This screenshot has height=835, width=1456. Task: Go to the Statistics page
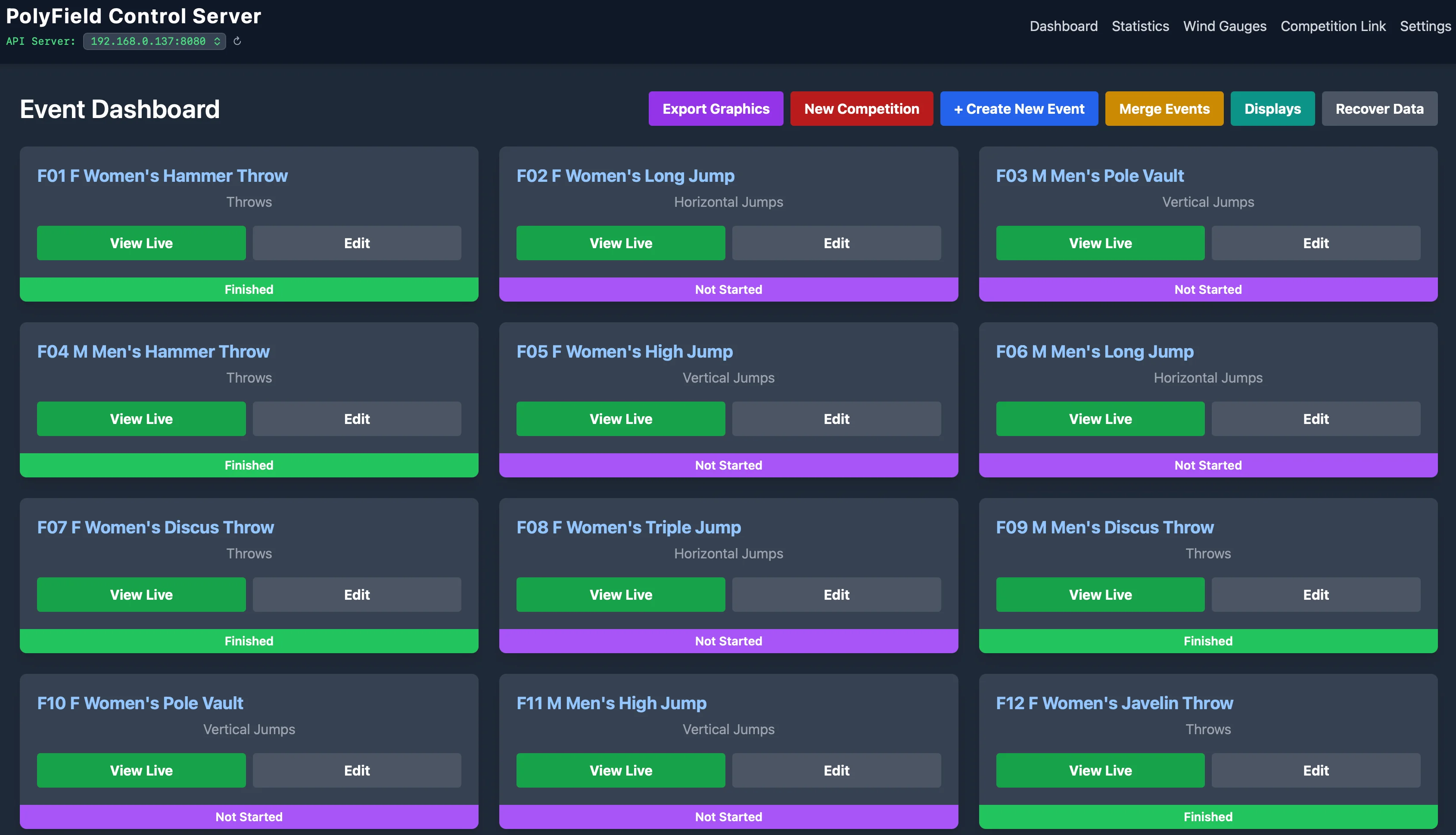pyautogui.click(x=1140, y=26)
